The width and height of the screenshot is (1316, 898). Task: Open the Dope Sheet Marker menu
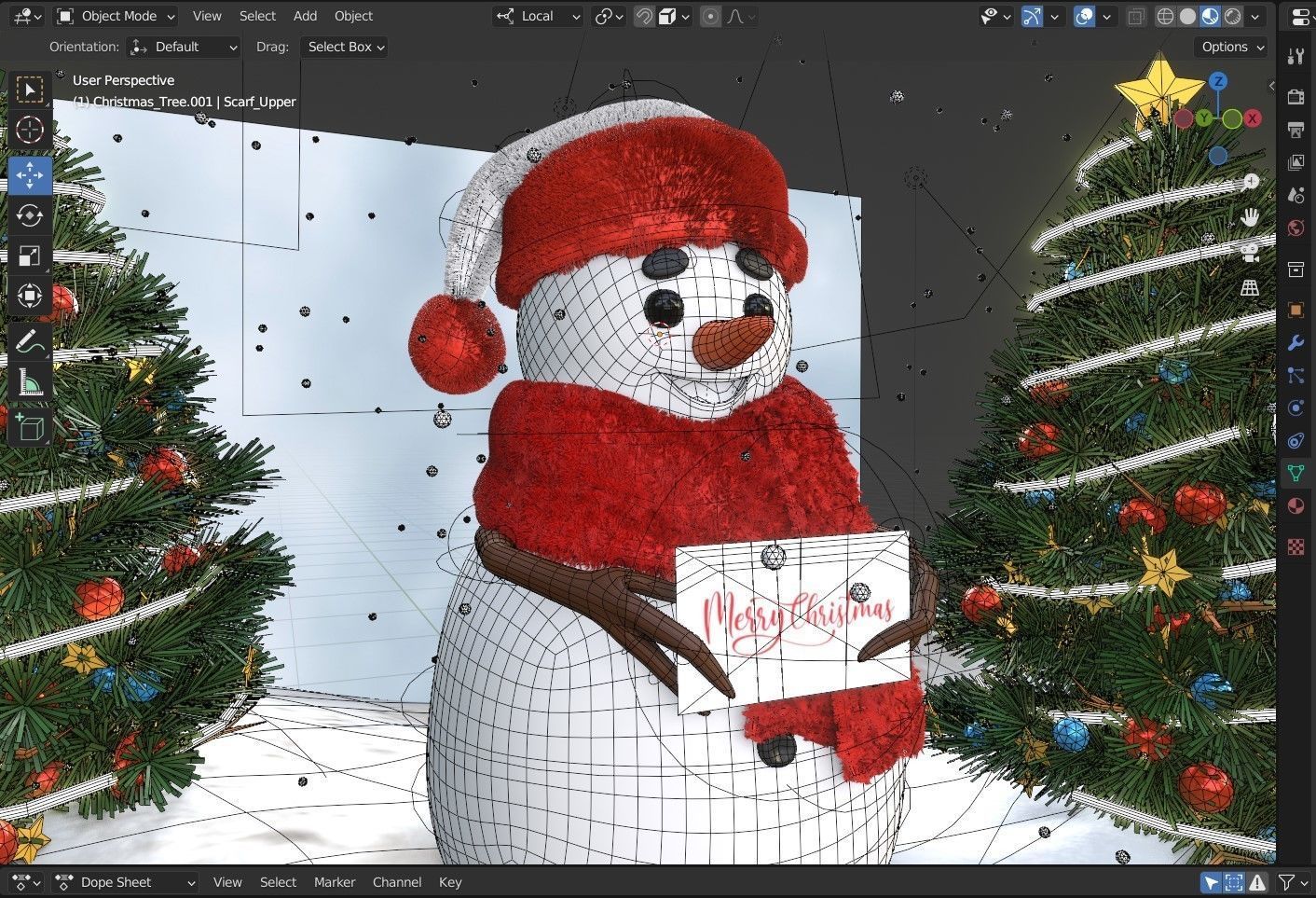pos(335,882)
